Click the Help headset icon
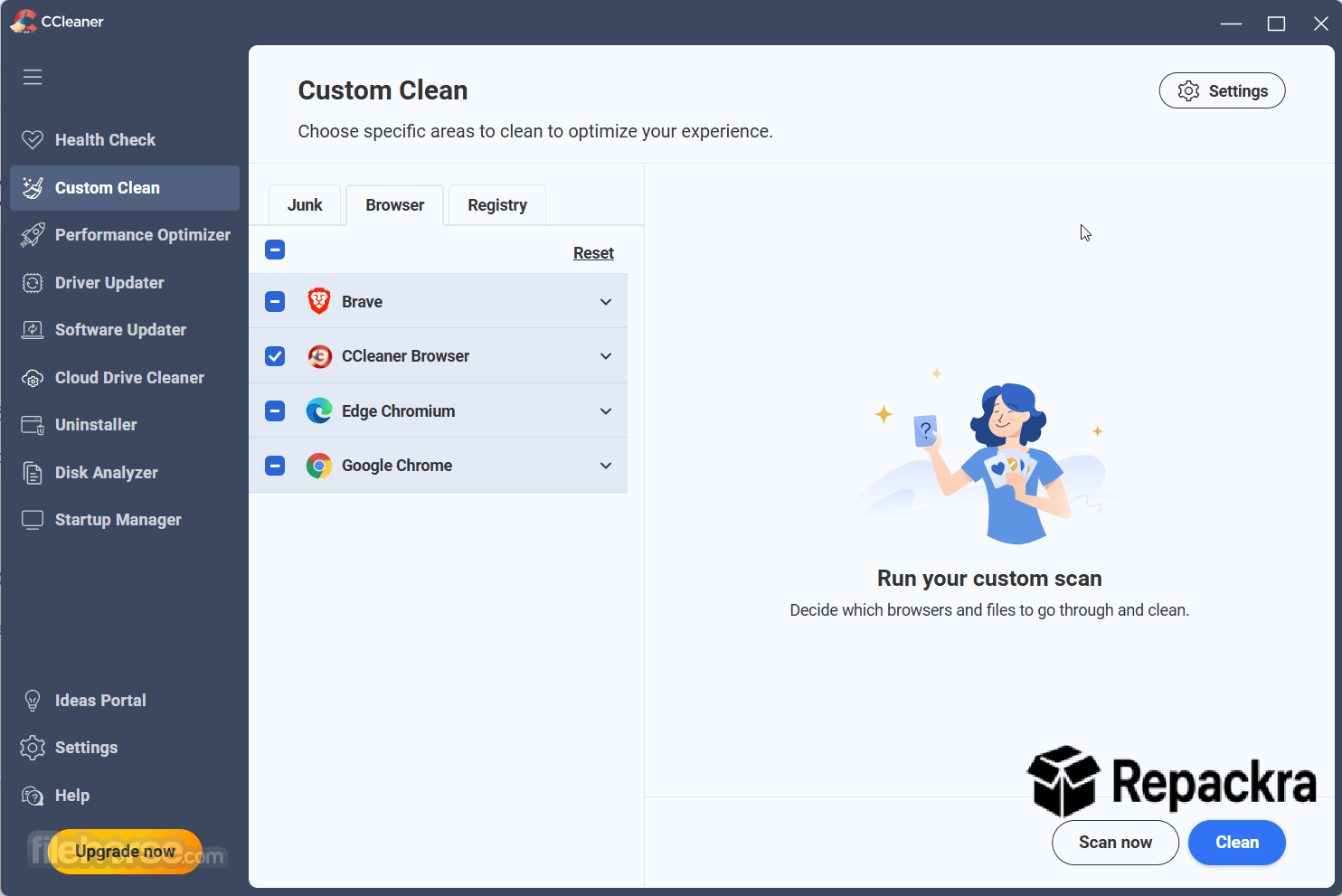This screenshot has height=896, width=1342. 33,796
